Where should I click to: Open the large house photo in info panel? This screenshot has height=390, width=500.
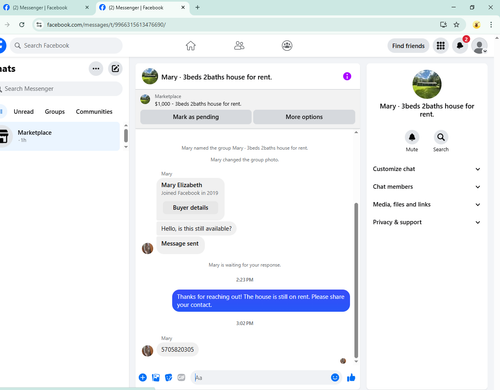(x=427, y=84)
